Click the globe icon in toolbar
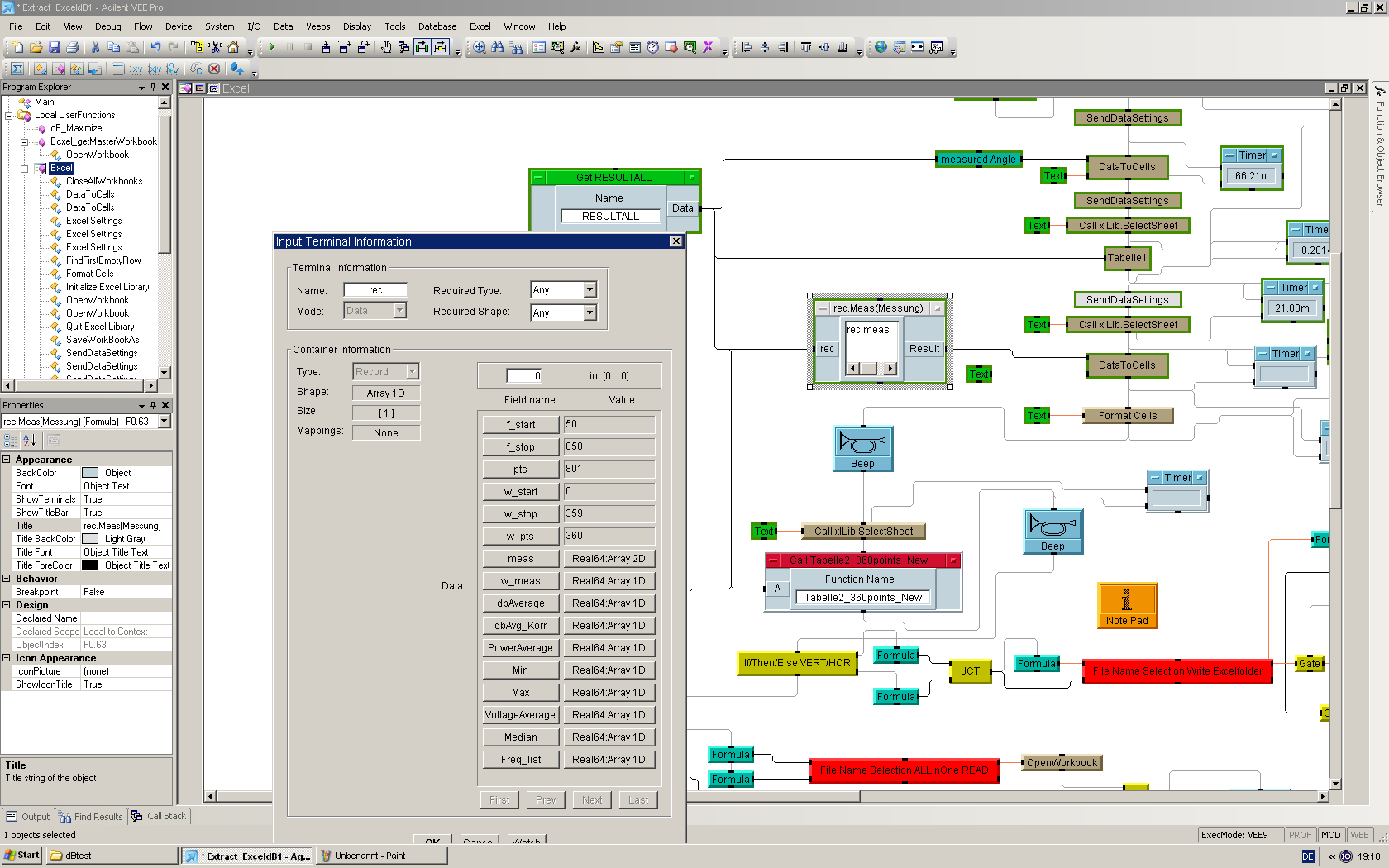 coord(881,47)
